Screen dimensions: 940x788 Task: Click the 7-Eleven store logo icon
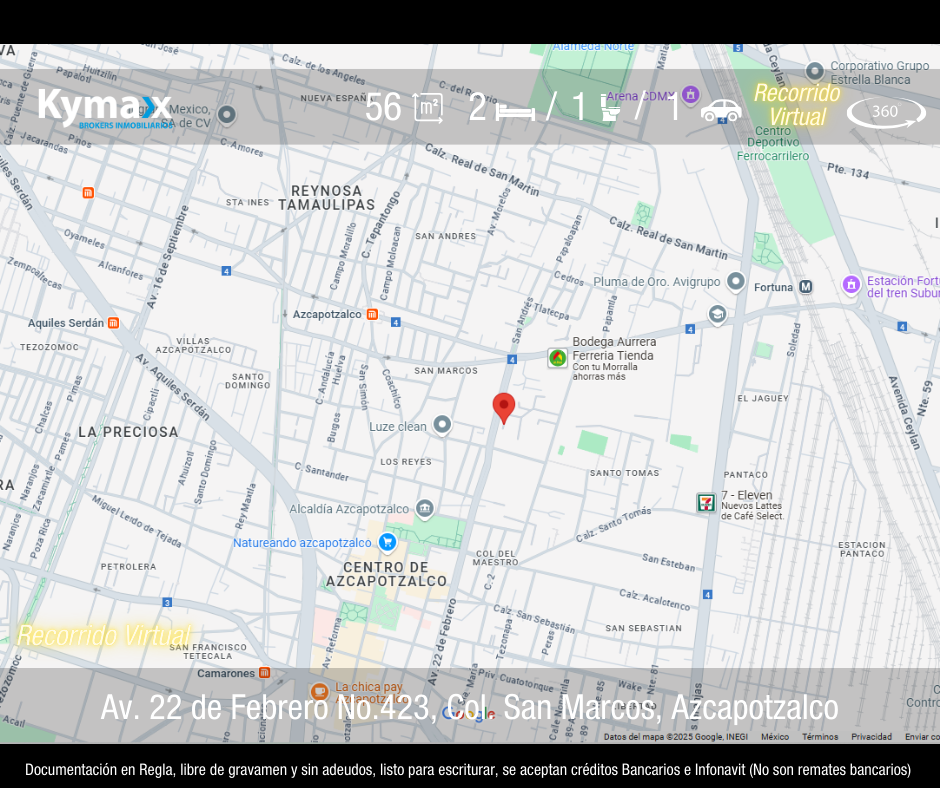(706, 503)
